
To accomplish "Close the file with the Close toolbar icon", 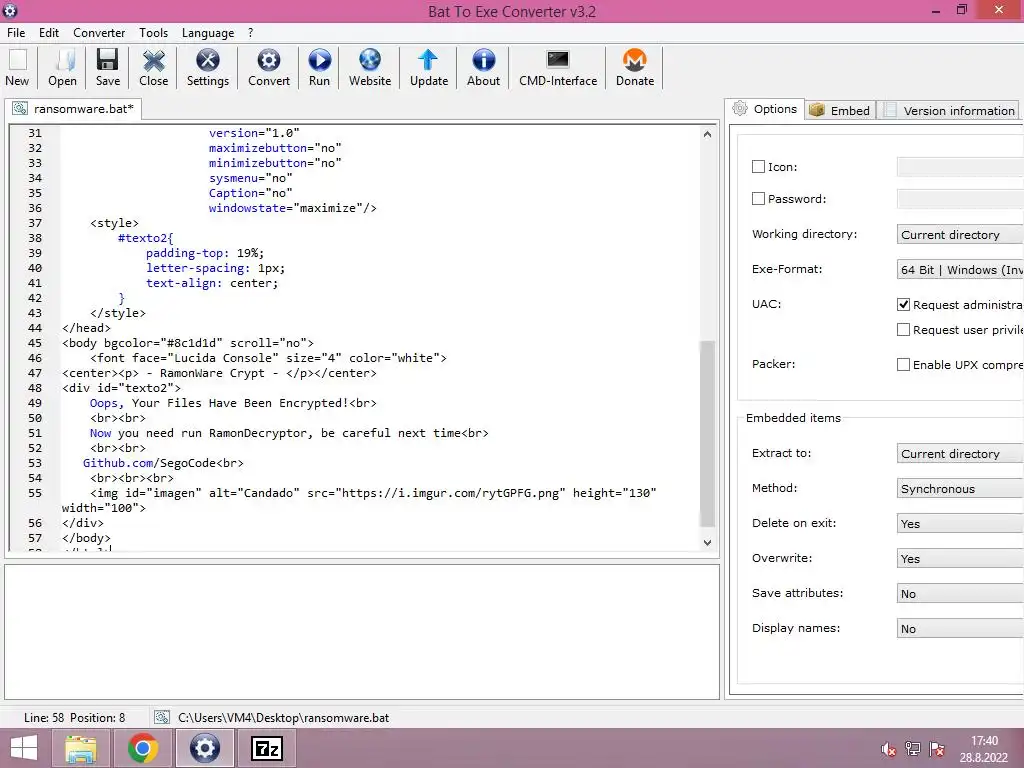I will coord(153,68).
